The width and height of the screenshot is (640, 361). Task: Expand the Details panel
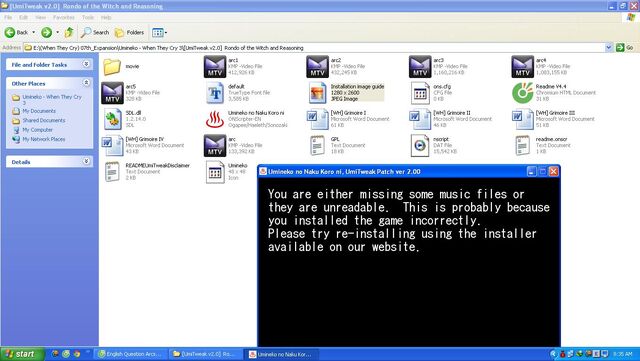pyautogui.click(x=86, y=162)
